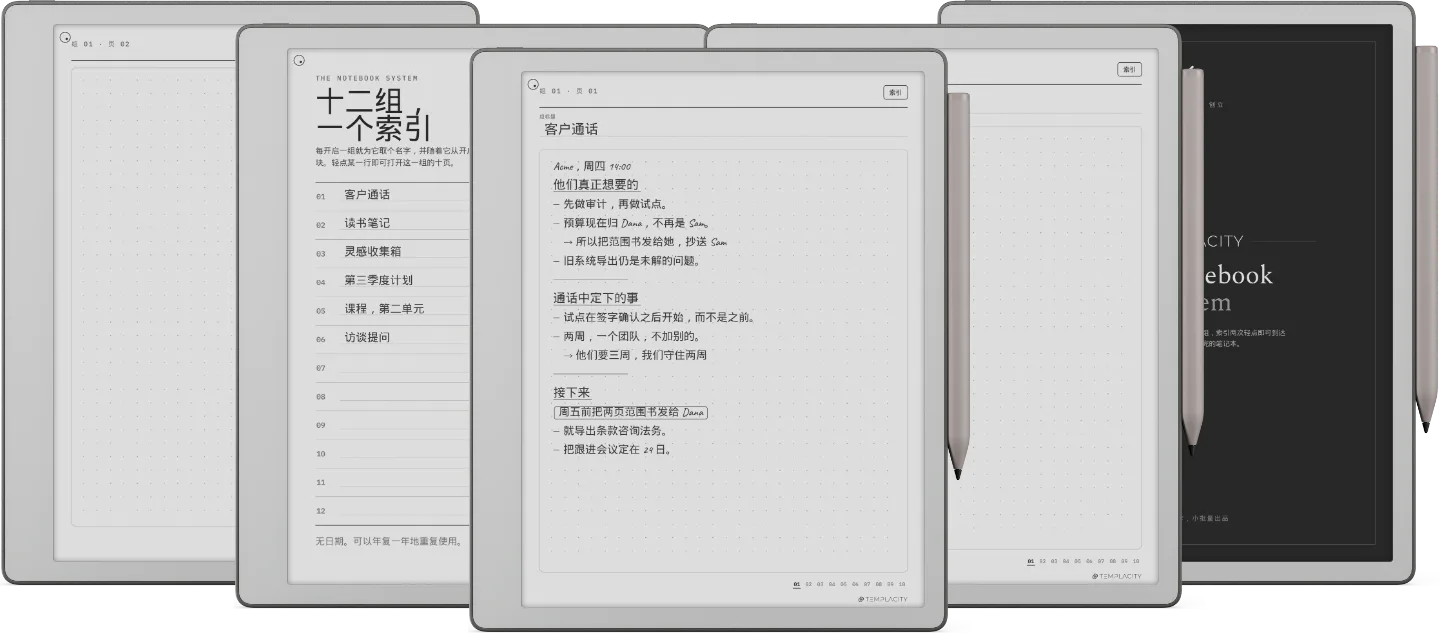Image resolution: width=1440 pixels, height=633 pixels.
Task: Click the line 旧系统导出仍是未解的问题。
Action: [x=626, y=261]
